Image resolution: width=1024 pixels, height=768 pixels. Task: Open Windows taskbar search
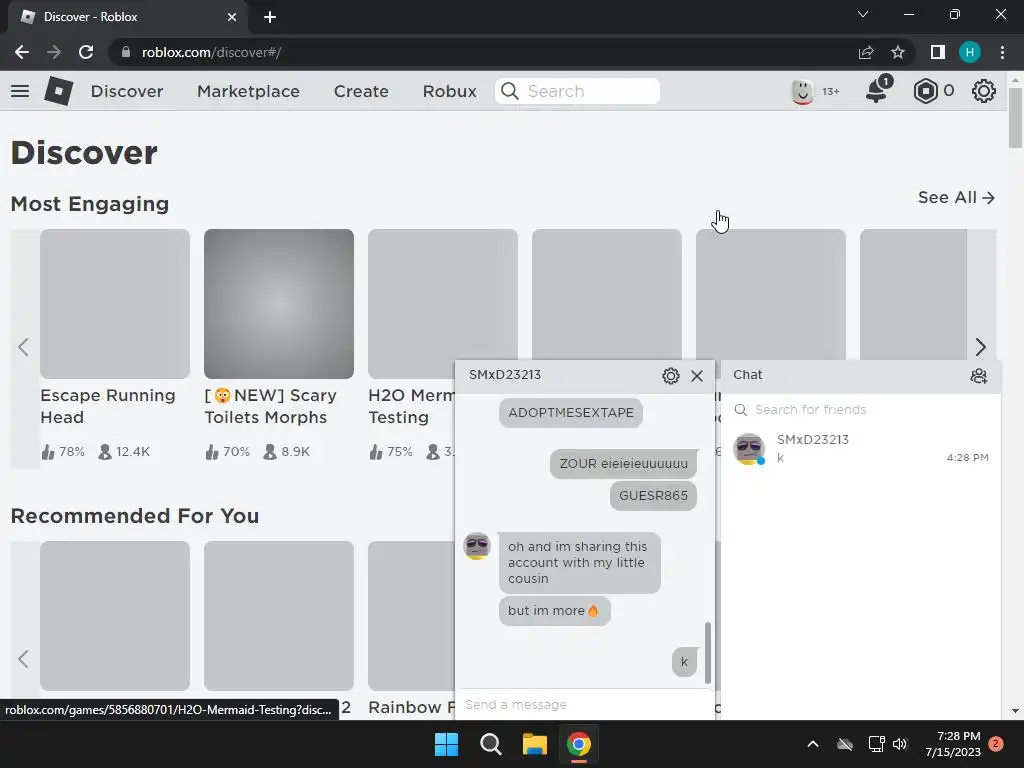click(490, 744)
